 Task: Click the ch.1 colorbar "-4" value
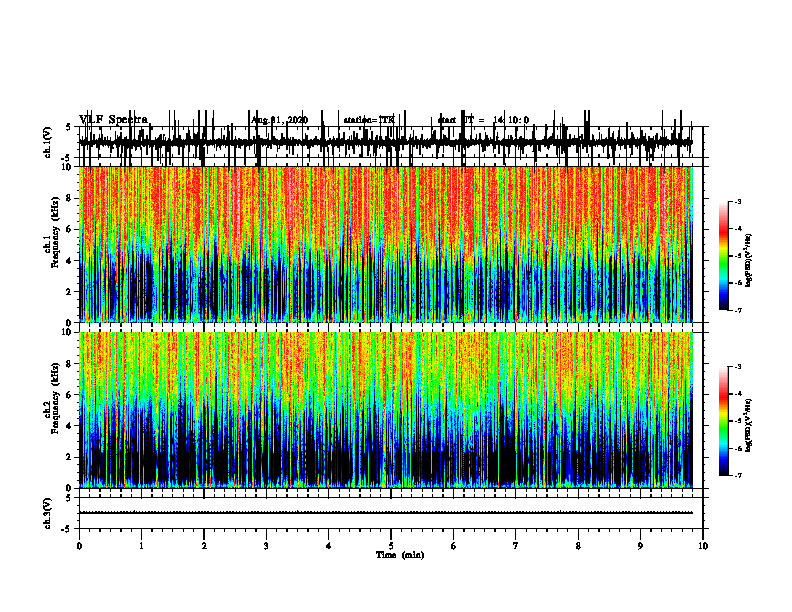click(x=738, y=229)
